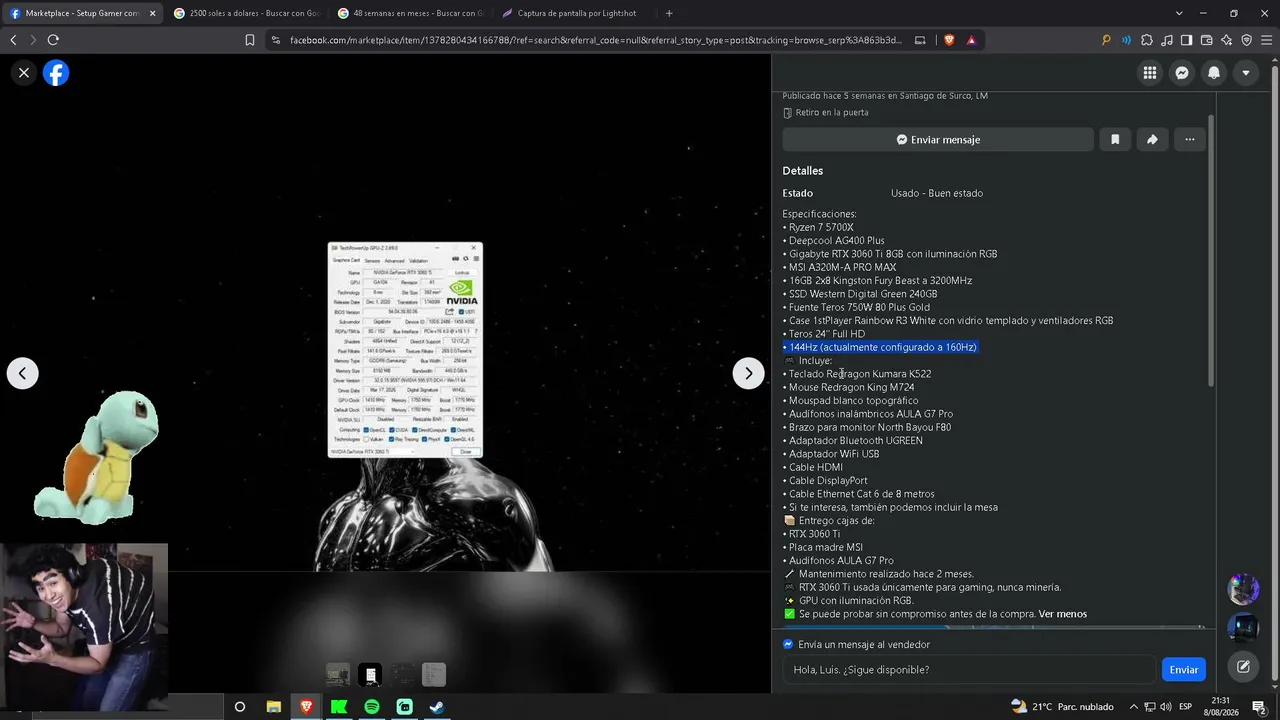The width and height of the screenshot is (1280, 720).
Task: Bookmark this page in the address bar
Action: click(x=250, y=40)
